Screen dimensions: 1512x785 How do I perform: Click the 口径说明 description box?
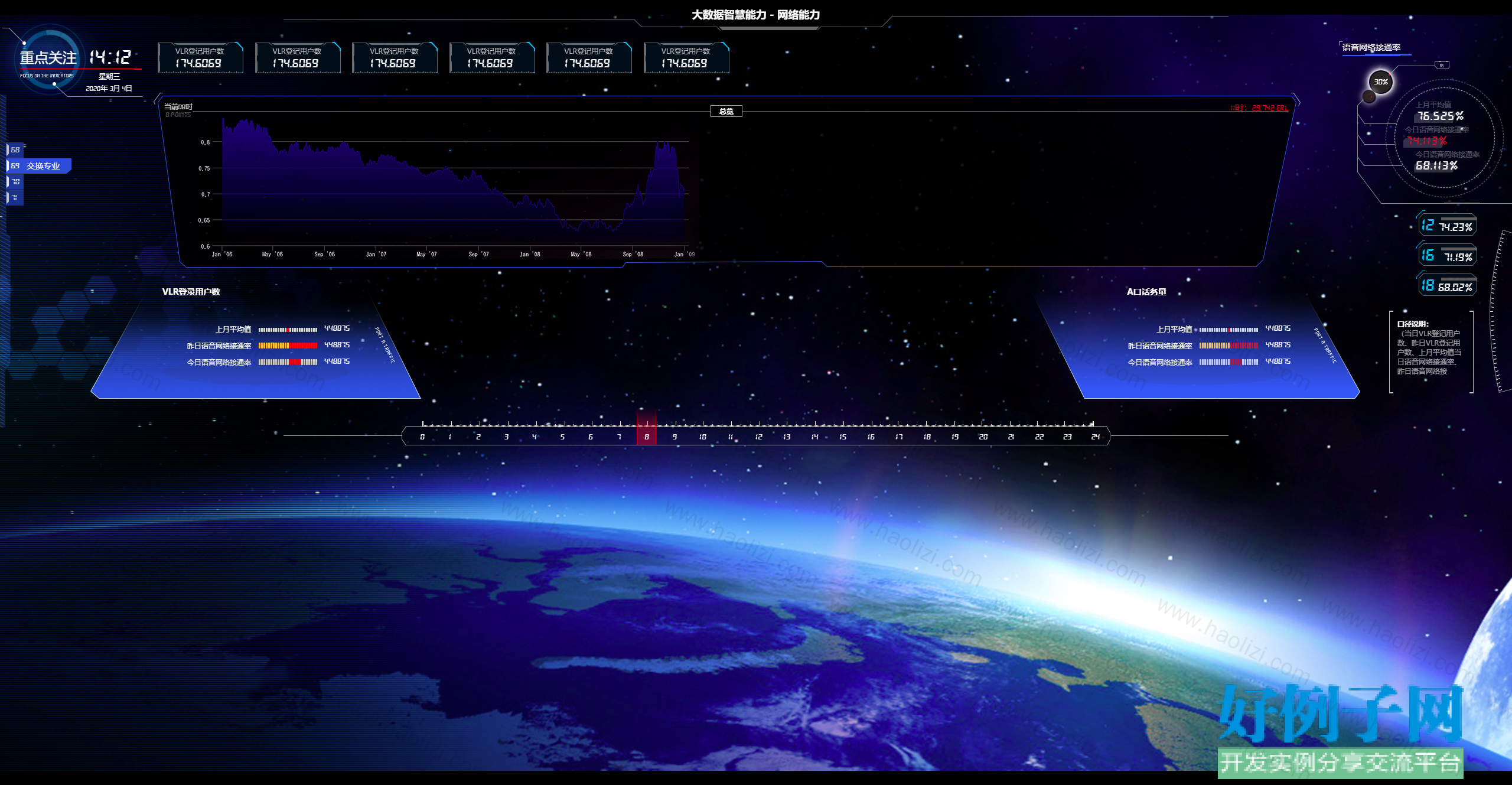(1432, 351)
